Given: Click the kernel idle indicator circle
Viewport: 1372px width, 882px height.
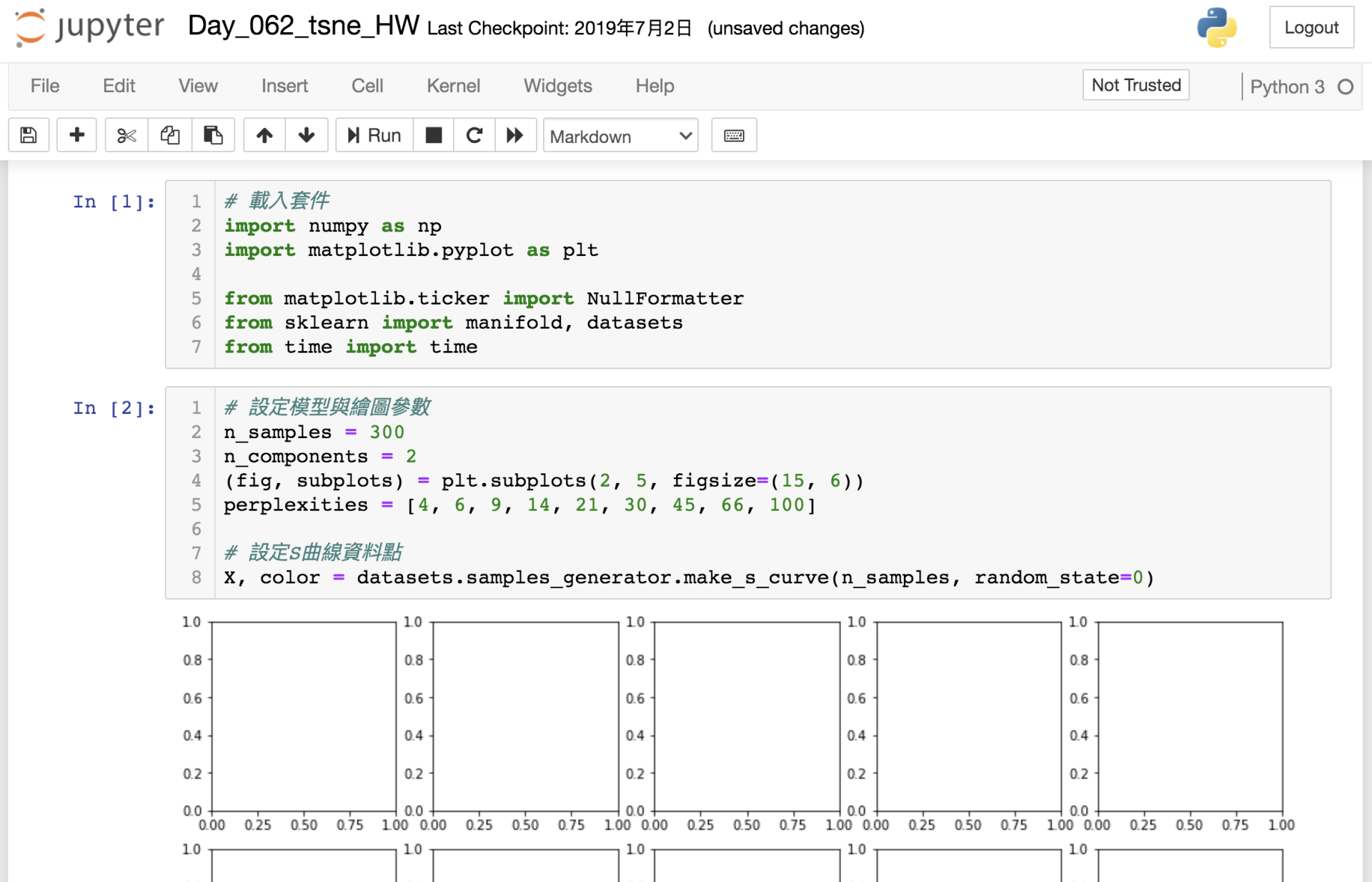Looking at the screenshot, I should (1346, 86).
